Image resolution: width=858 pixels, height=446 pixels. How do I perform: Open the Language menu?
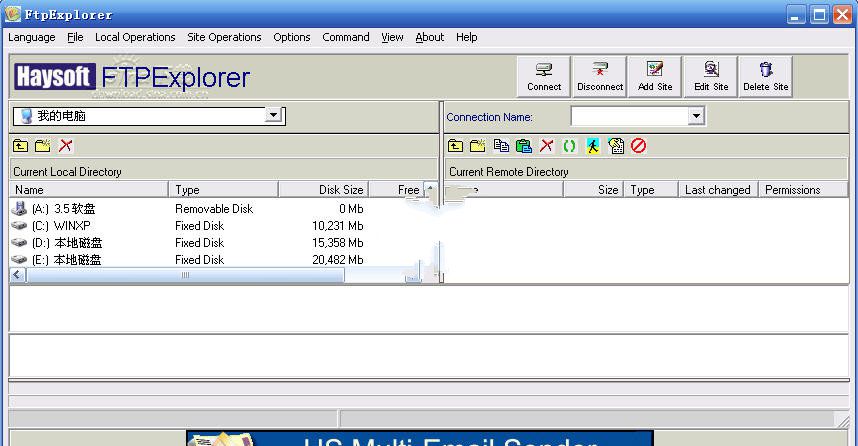[x=32, y=37]
